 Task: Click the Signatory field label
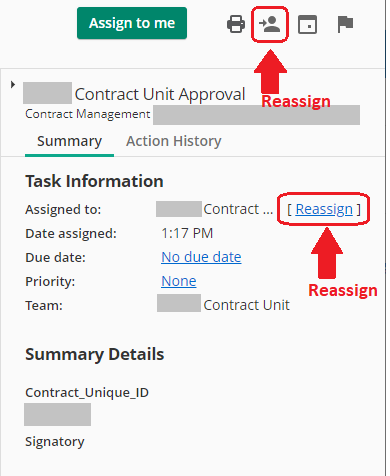tap(55, 442)
